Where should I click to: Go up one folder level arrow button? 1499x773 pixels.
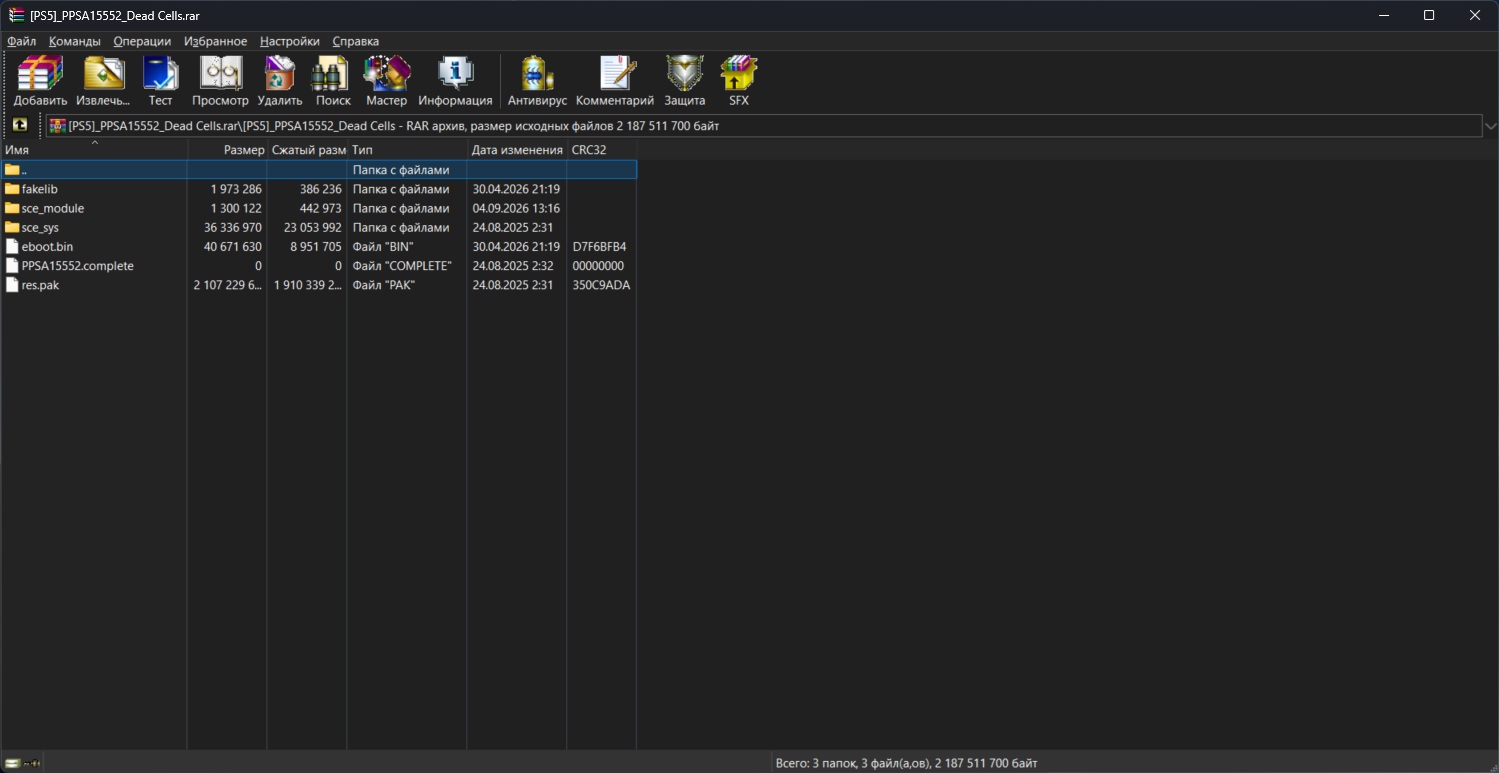pos(19,125)
